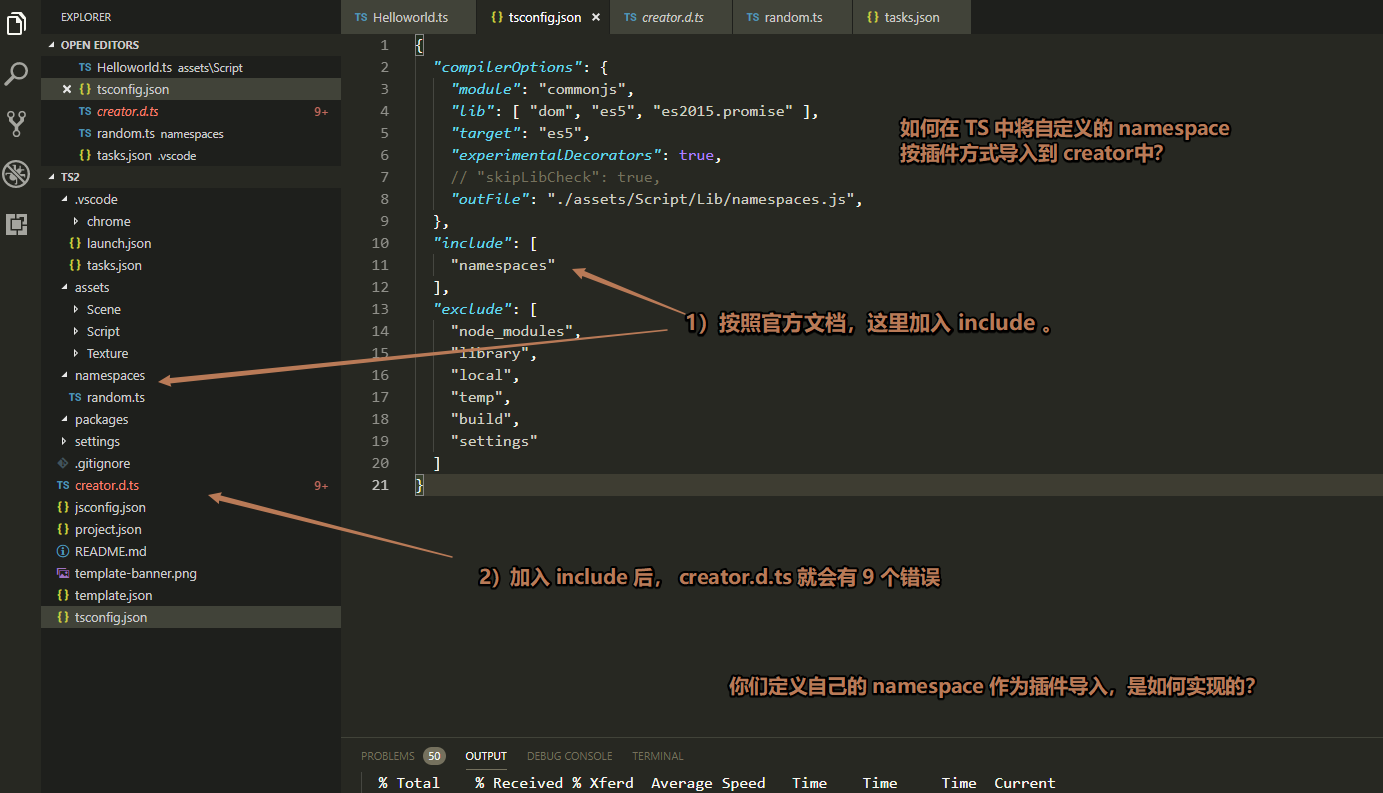Switch to the tasks.json tab

(x=911, y=17)
